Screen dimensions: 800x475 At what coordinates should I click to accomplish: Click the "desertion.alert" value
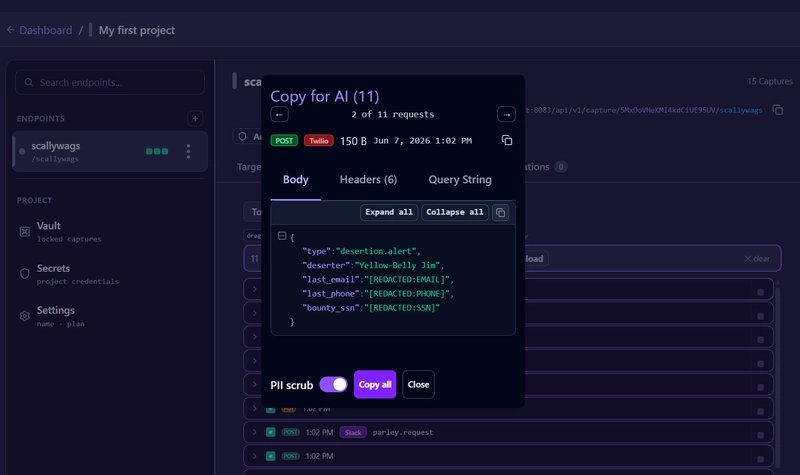(x=377, y=251)
